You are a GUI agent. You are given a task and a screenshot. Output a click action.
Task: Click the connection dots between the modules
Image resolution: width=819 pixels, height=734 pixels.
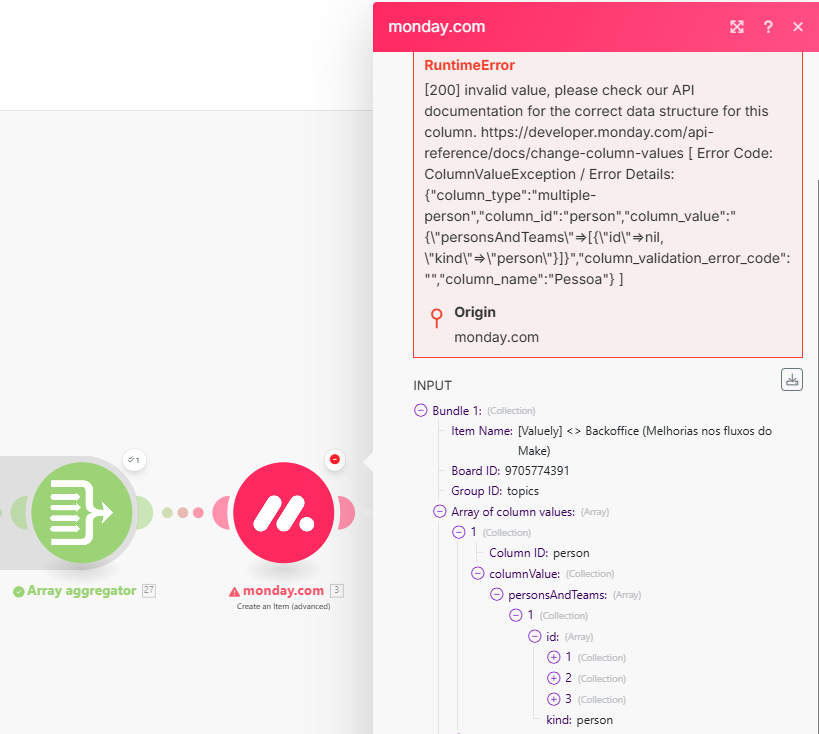tap(183, 512)
